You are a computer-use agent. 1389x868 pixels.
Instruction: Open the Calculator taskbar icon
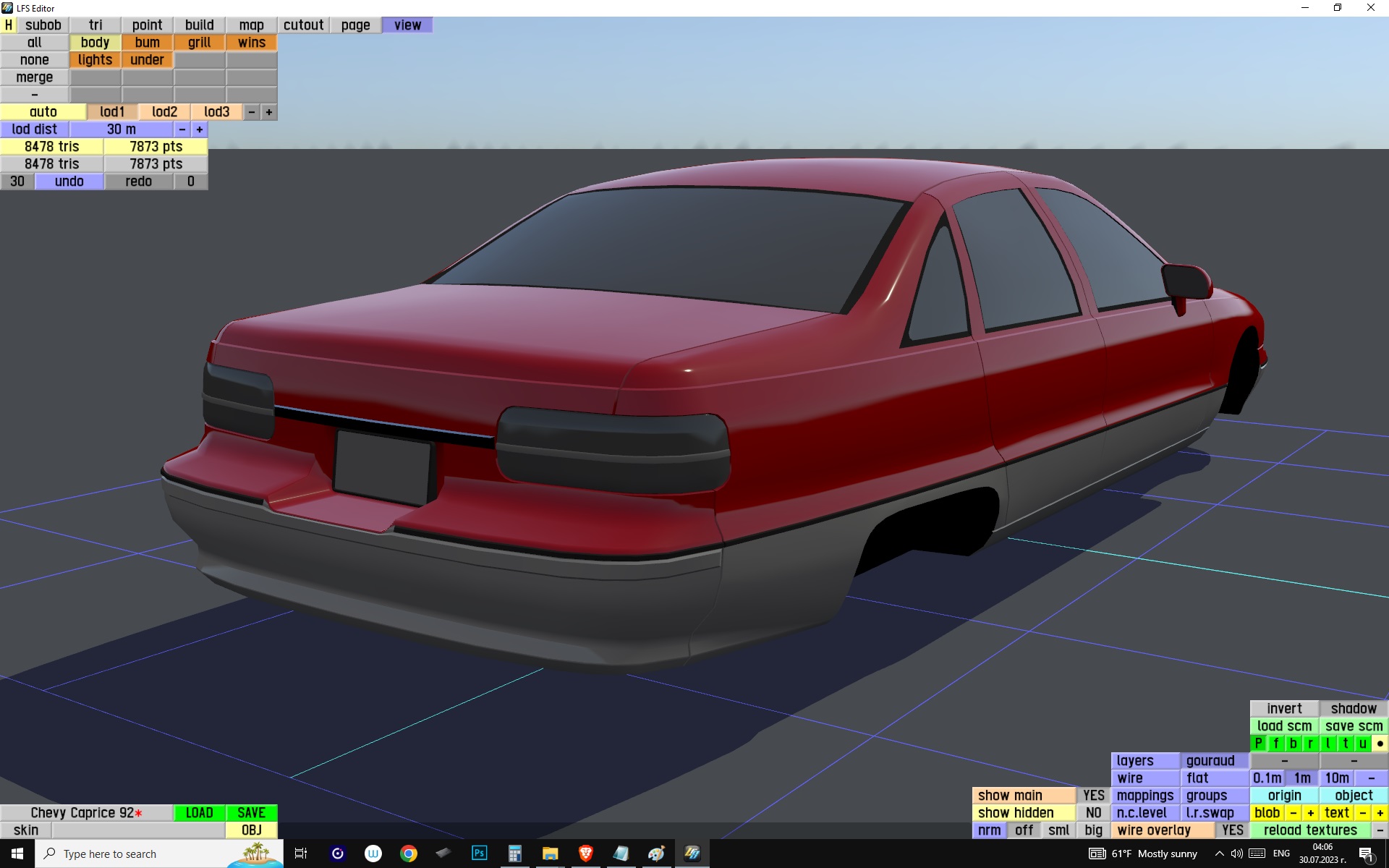(x=514, y=854)
